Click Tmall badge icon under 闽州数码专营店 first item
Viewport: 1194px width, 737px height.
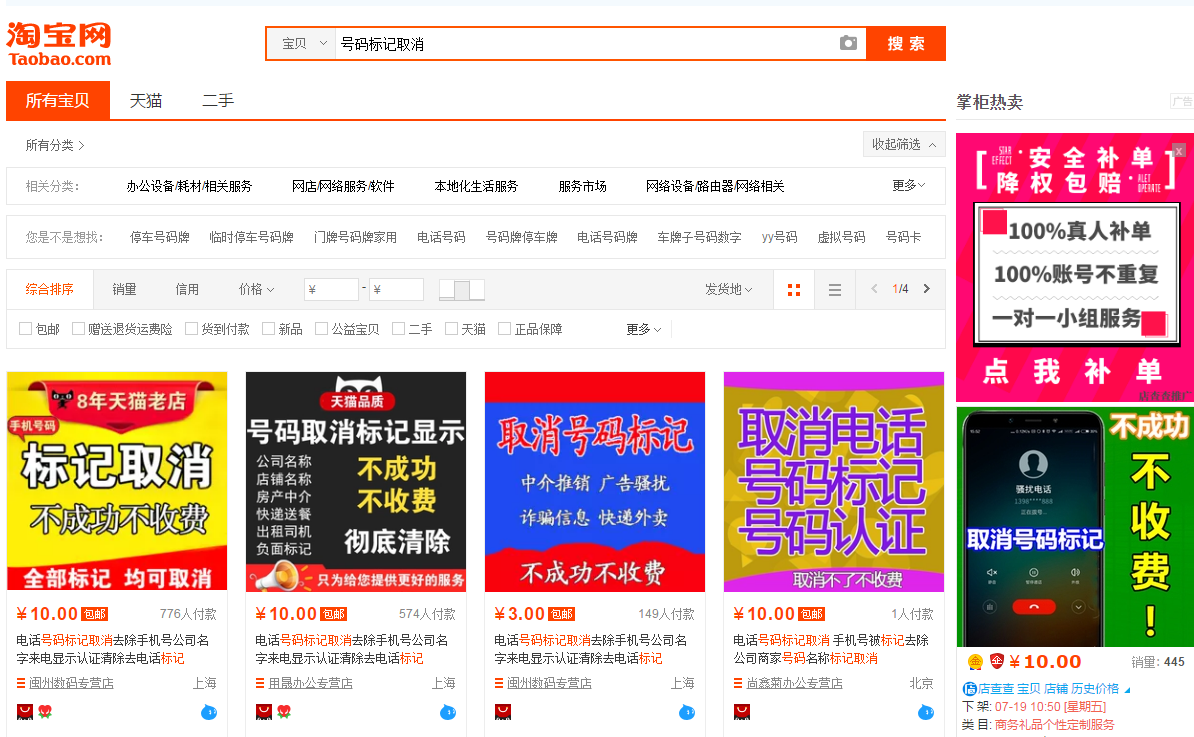pyautogui.click(x=25, y=712)
